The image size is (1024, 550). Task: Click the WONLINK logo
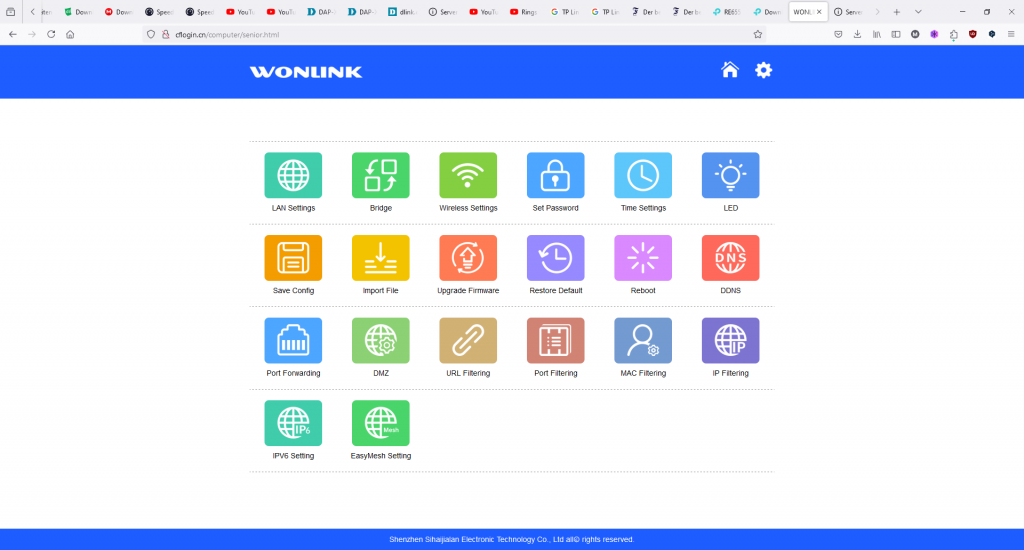(306, 72)
